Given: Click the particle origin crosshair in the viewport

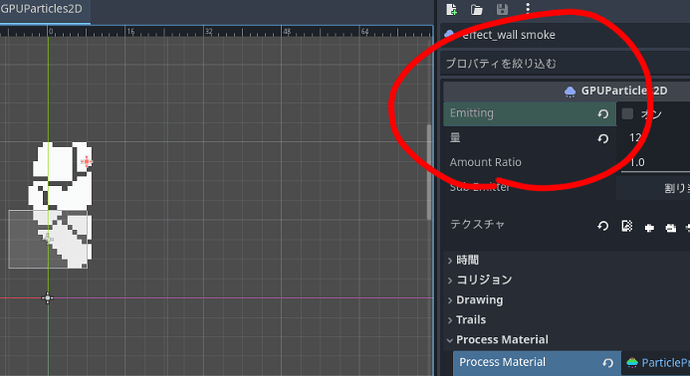Looking at the screenshot, I should click(x=48, y=298).
